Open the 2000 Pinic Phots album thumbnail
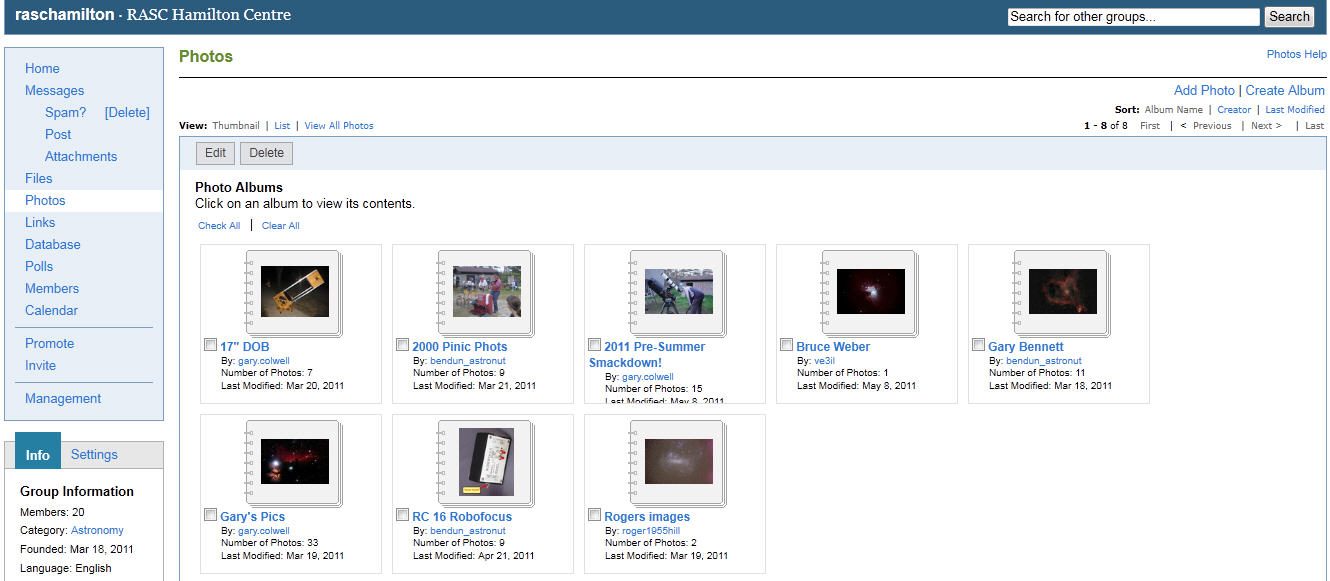Viewport: 1330px width, 581px height. coord(486,291)
